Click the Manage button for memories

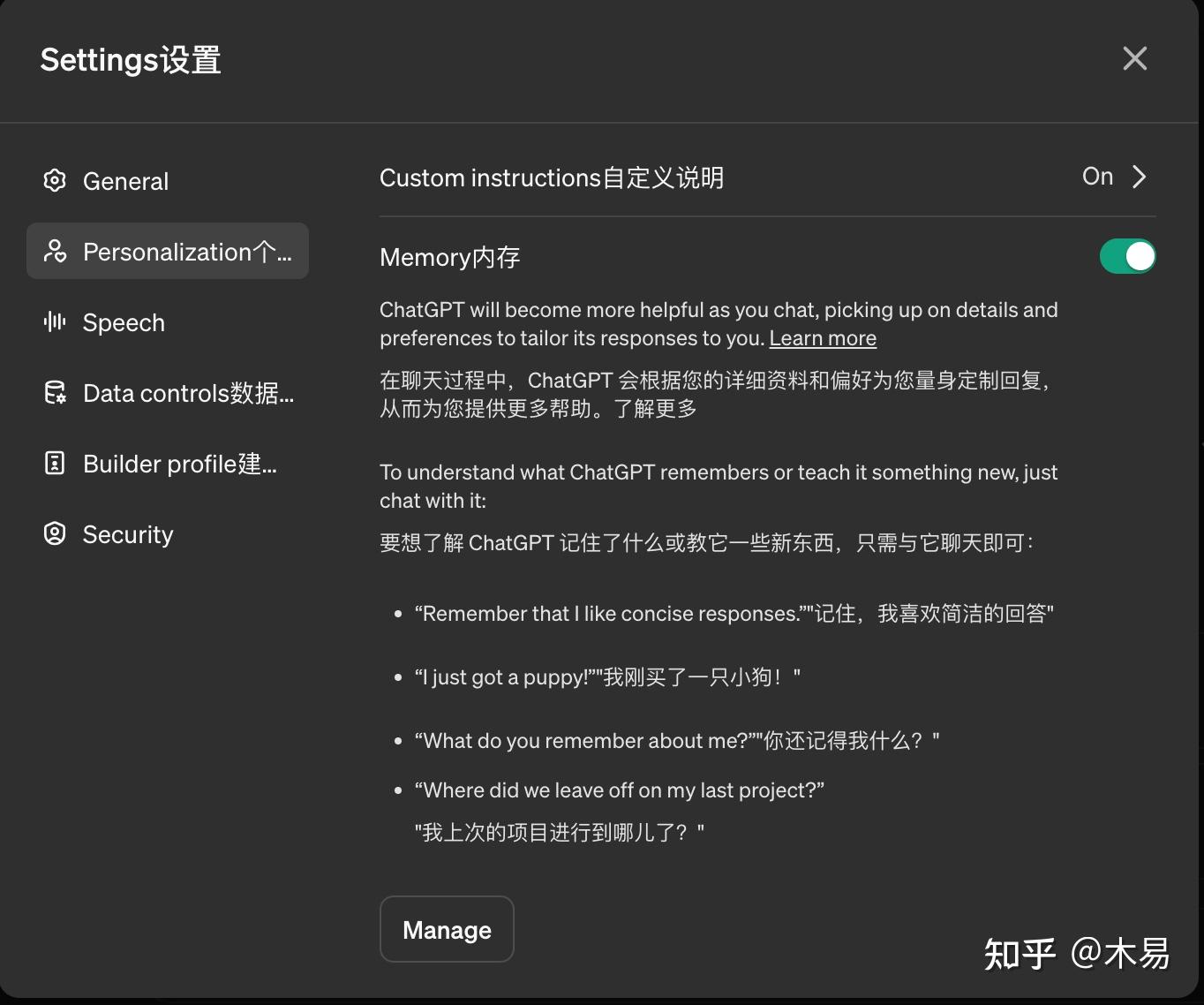pyautogui.click(x=446, y=929)
